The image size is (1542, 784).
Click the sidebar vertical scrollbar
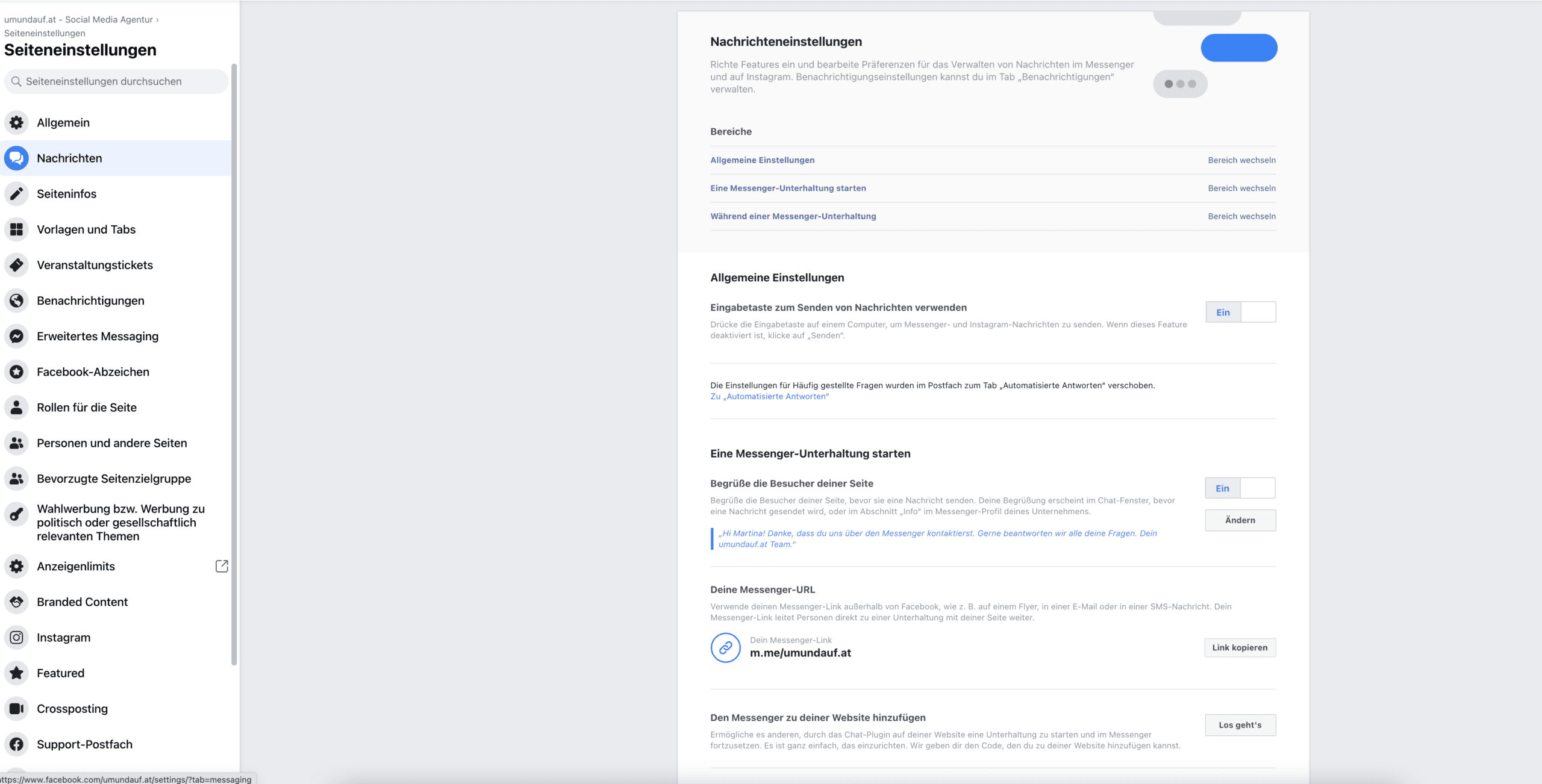tap(234, 364)
